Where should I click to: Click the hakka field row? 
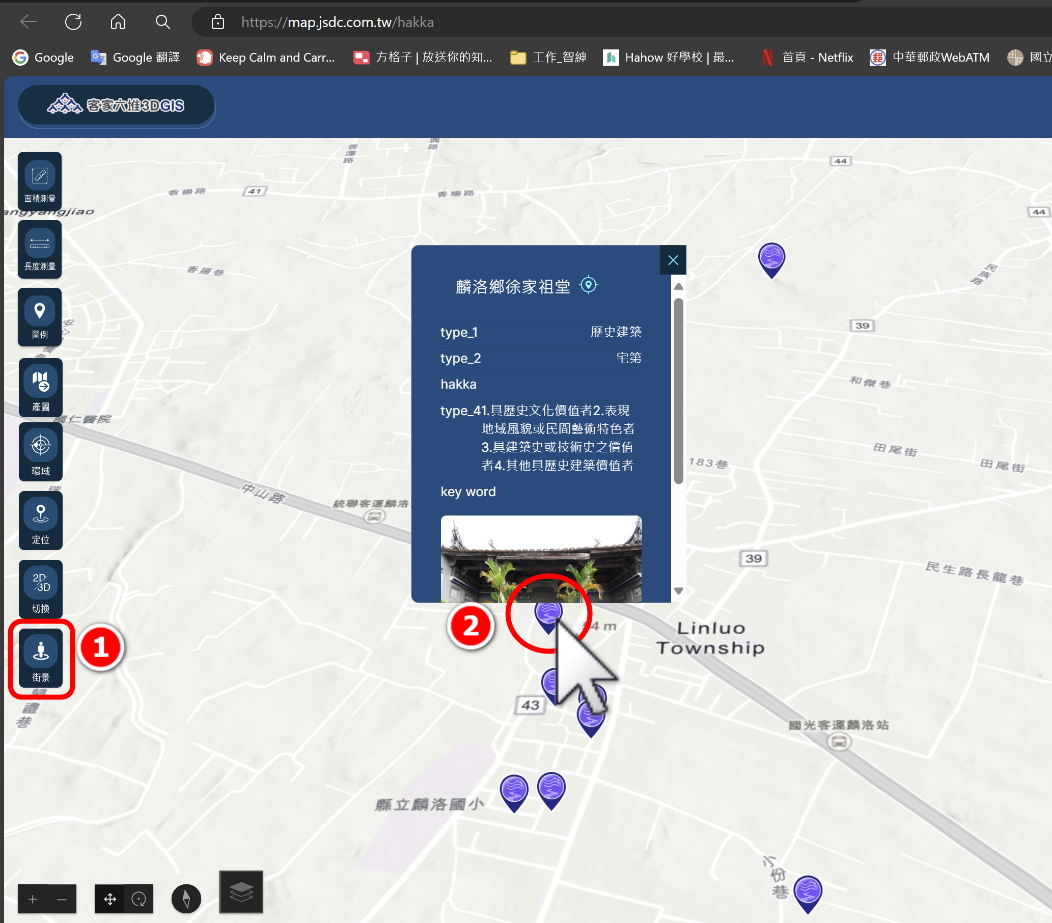click(541, 384)
